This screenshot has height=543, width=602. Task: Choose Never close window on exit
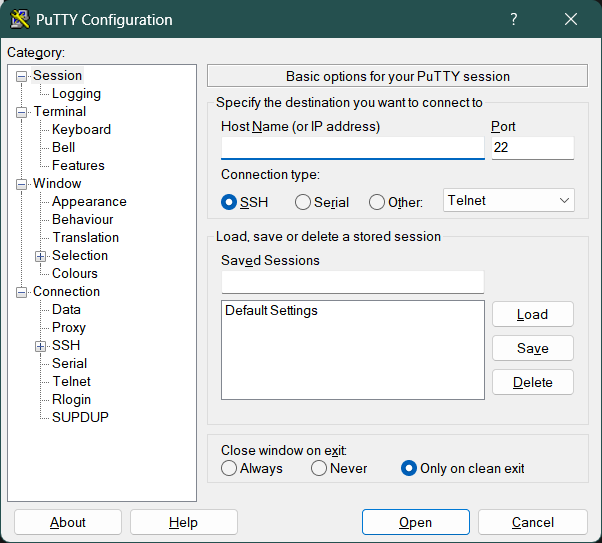coord(319,468)
